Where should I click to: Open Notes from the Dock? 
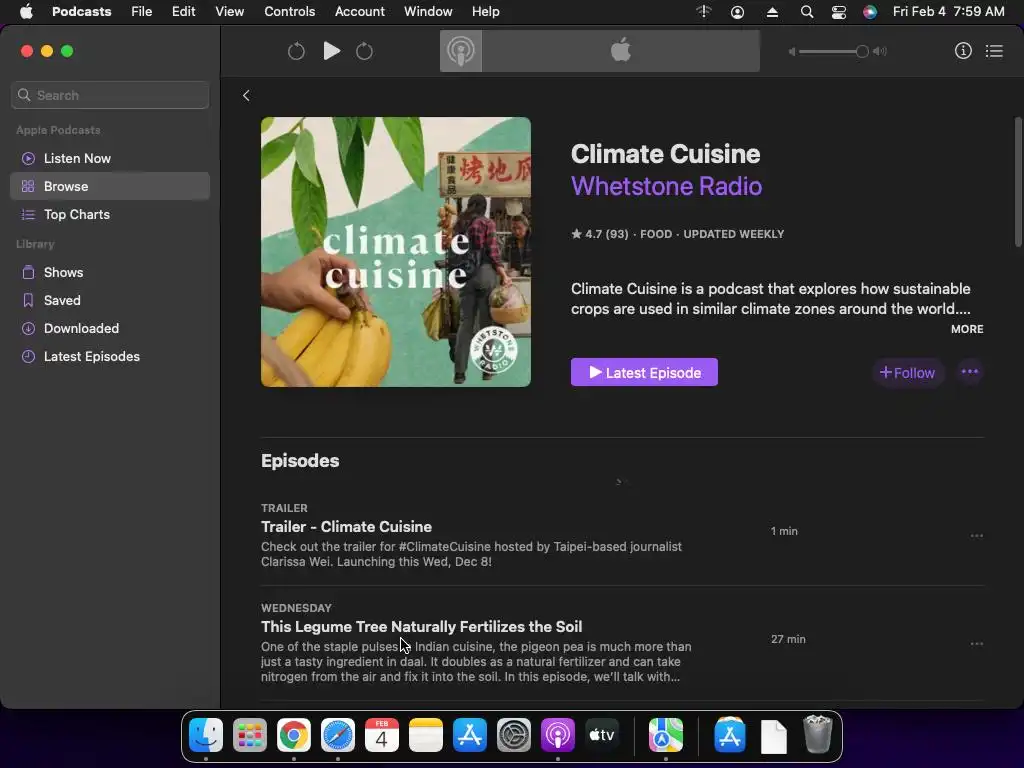[426, 735]
